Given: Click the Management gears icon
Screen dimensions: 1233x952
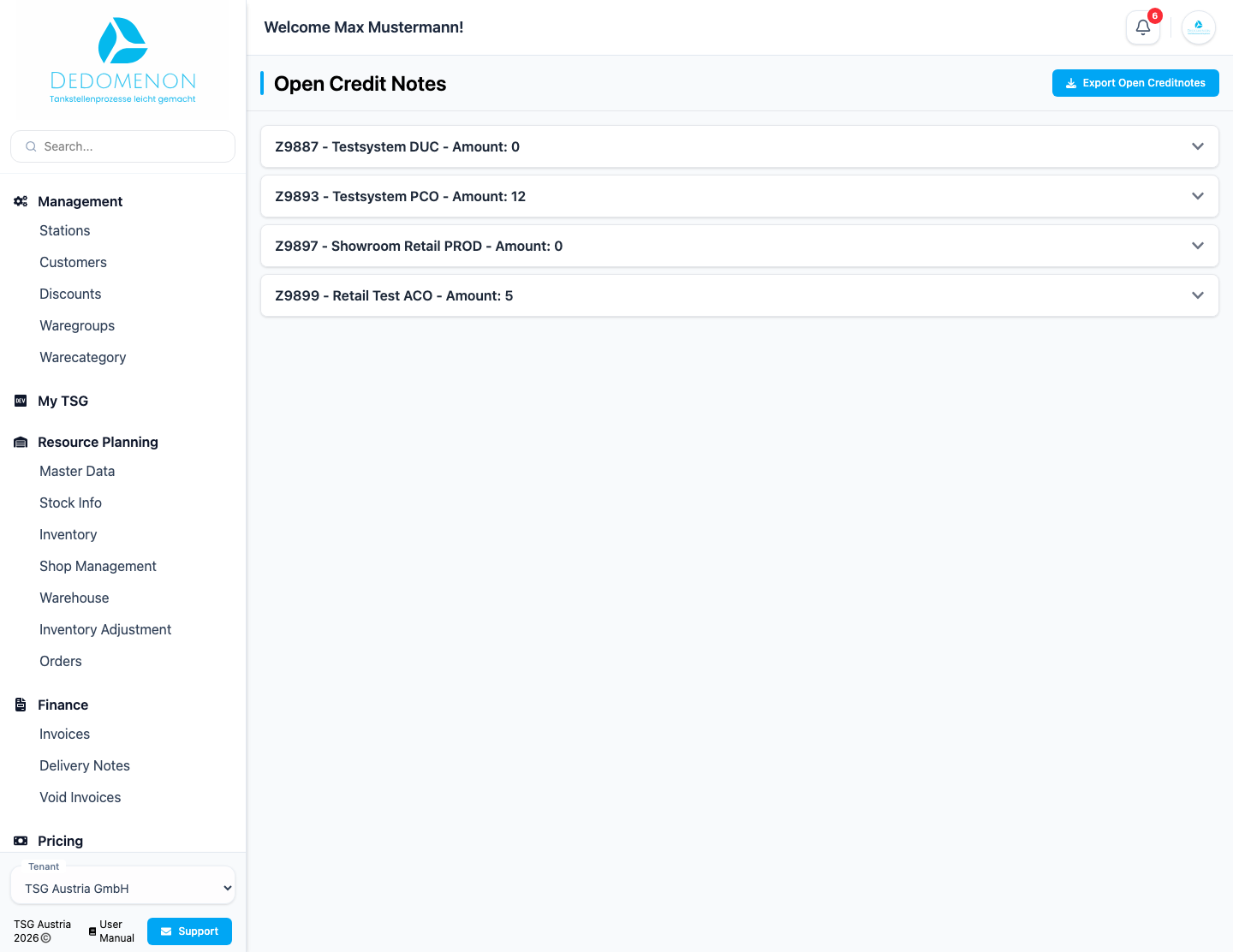Looking at the screenshot, I should 21,201.
